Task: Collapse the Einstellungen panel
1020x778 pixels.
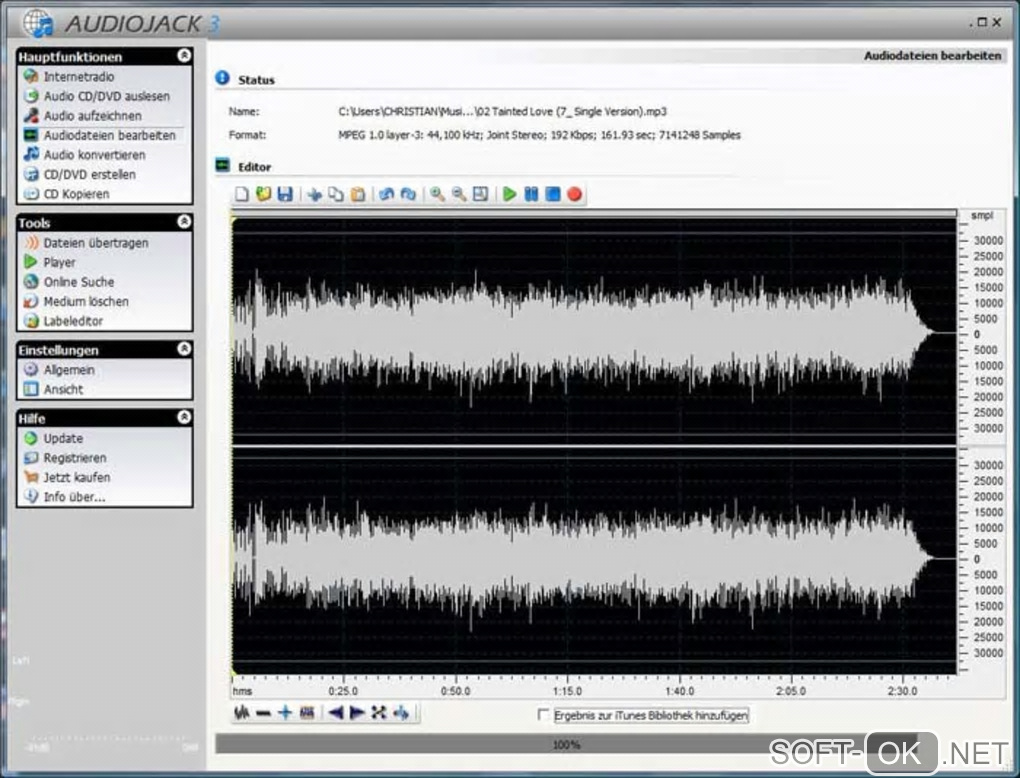Action: [x=183, y=350]
